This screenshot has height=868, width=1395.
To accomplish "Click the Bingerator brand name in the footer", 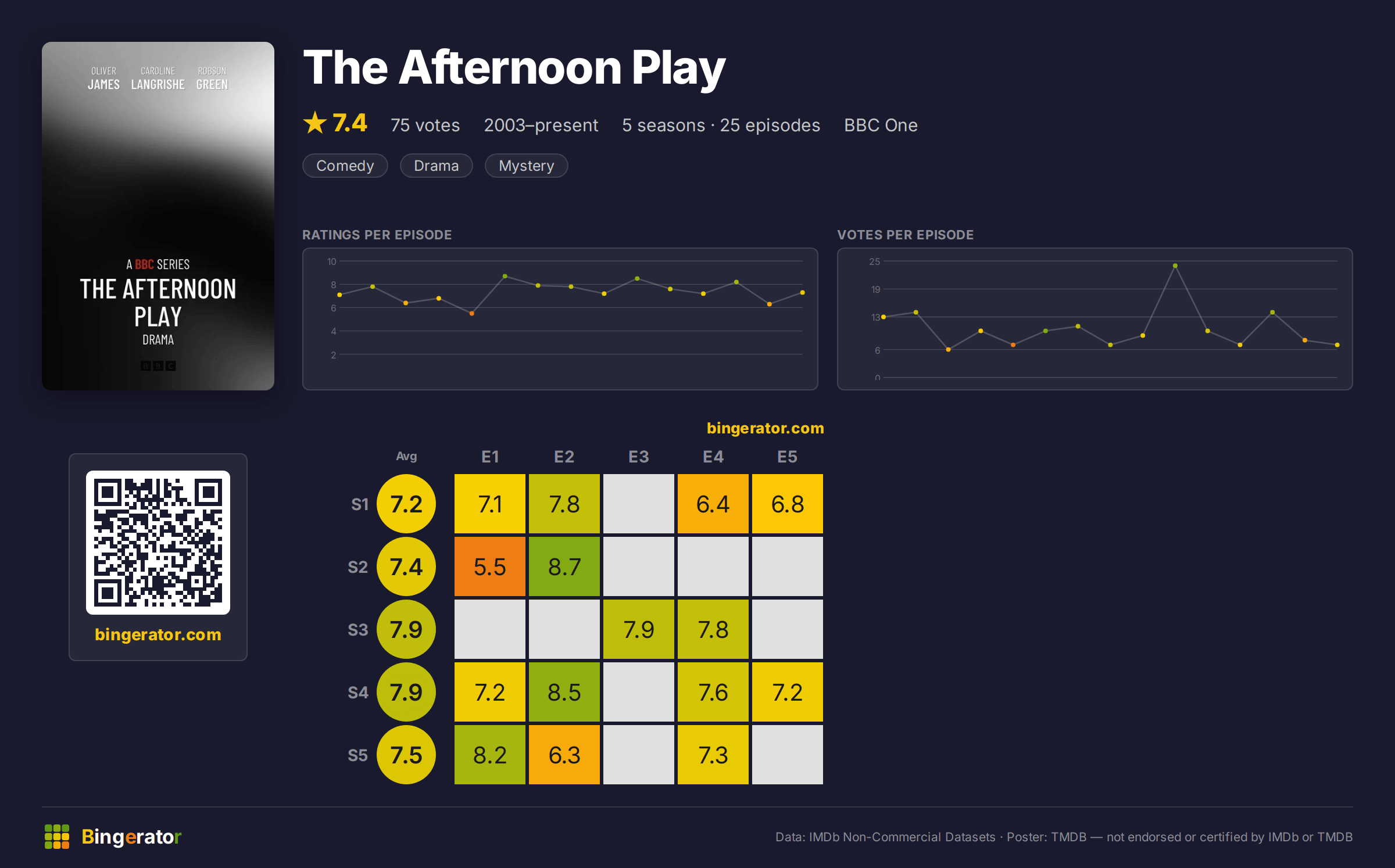I will (131, 837).
